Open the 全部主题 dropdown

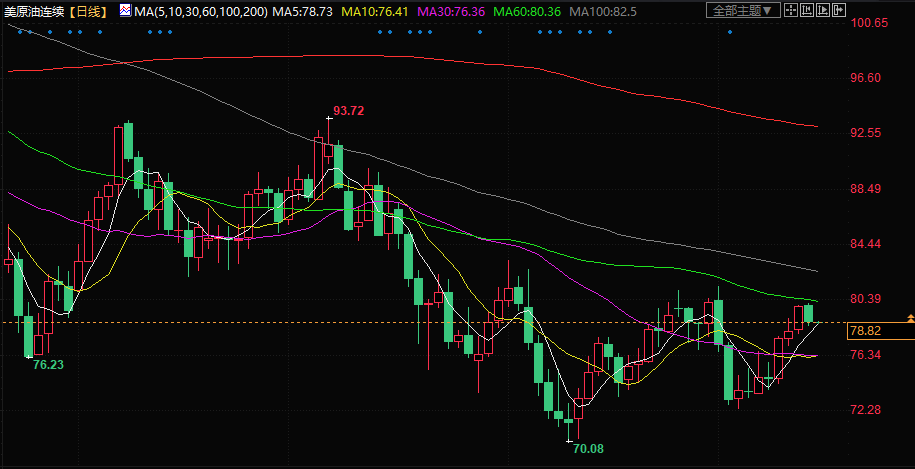740,11
